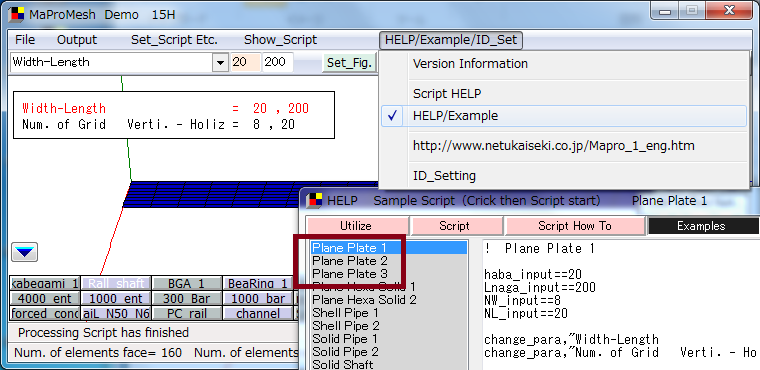
Task: Click the change_para,"Width-Length script line
Action: tap(571, 339)
